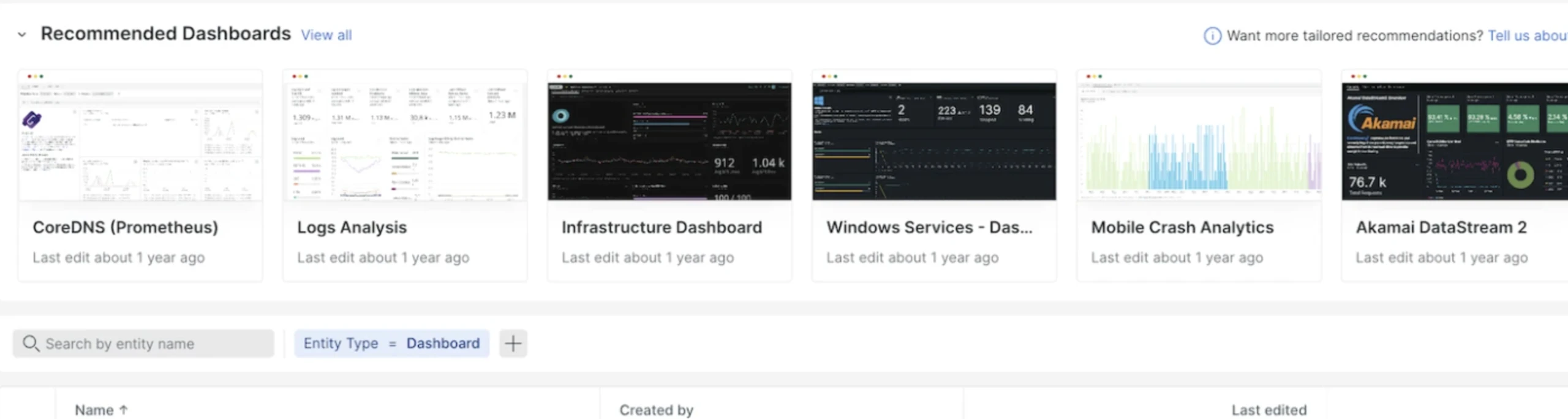Select the Logs Analysis title

(352, 228)
